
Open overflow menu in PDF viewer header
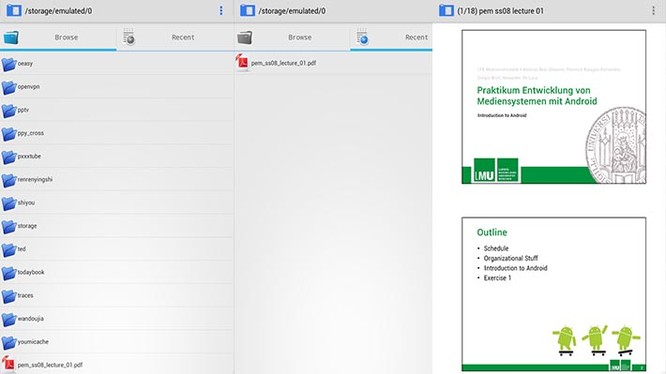[653, 11]
